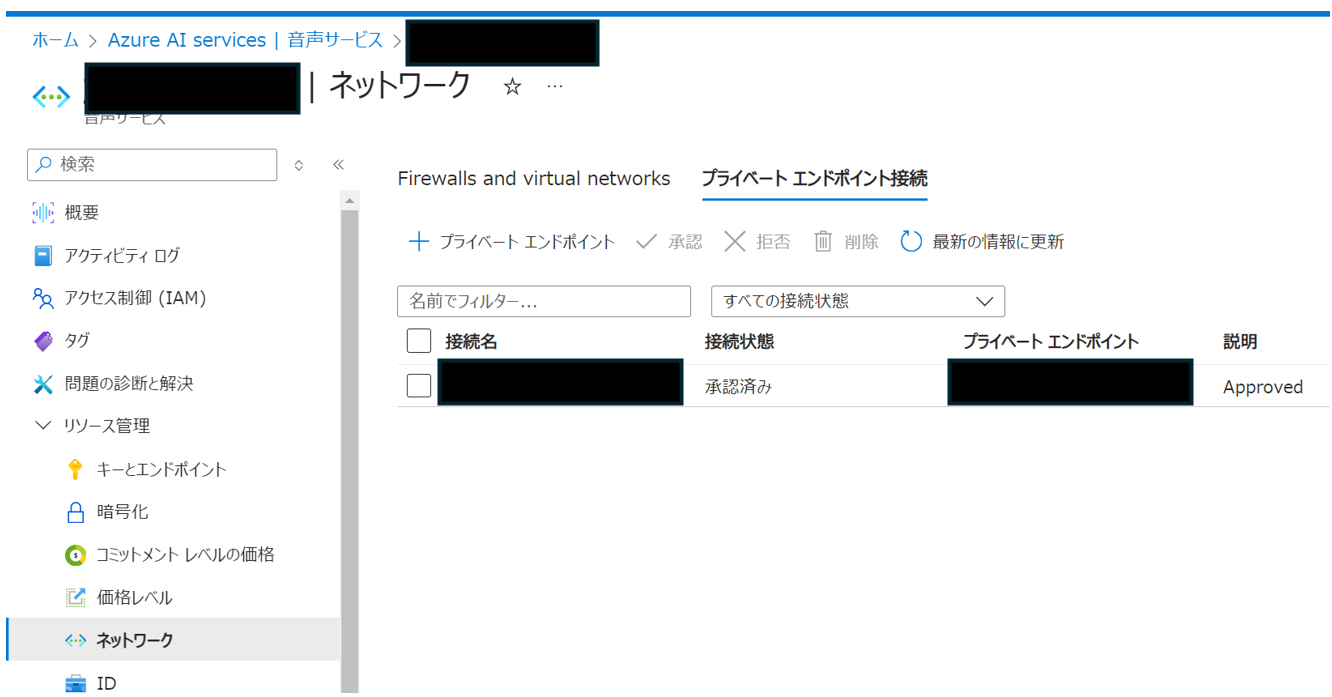Viewport: 1332px width, 697px height.
Task: Open 概要 in the sidebar menu
Action: tap(82, 213)
